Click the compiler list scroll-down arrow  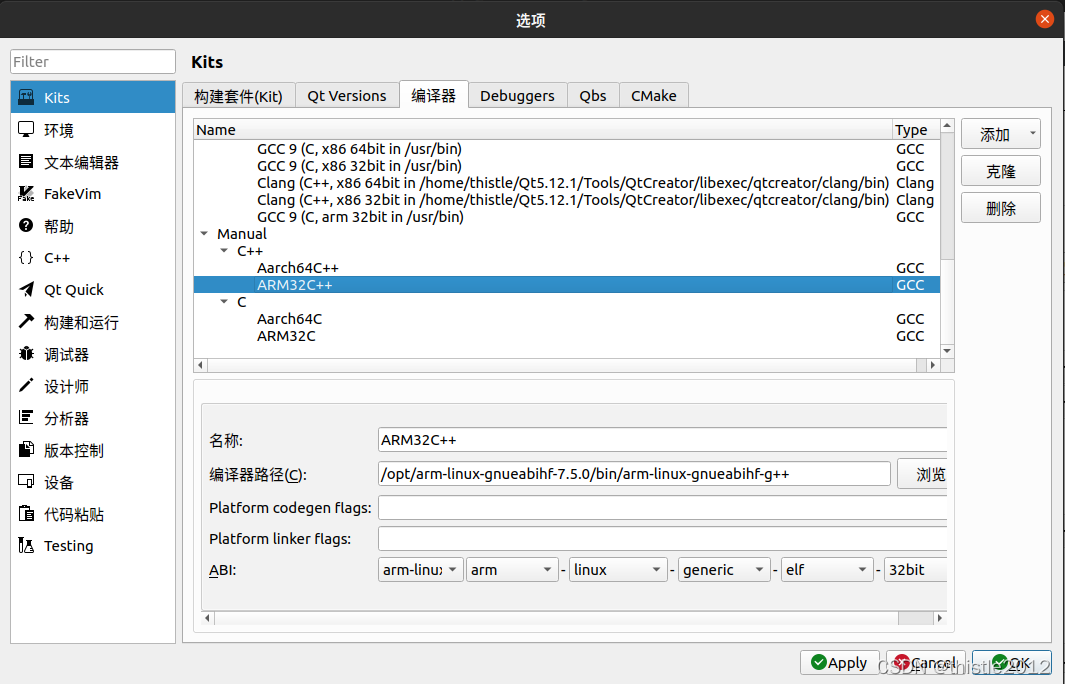point(947,350)
